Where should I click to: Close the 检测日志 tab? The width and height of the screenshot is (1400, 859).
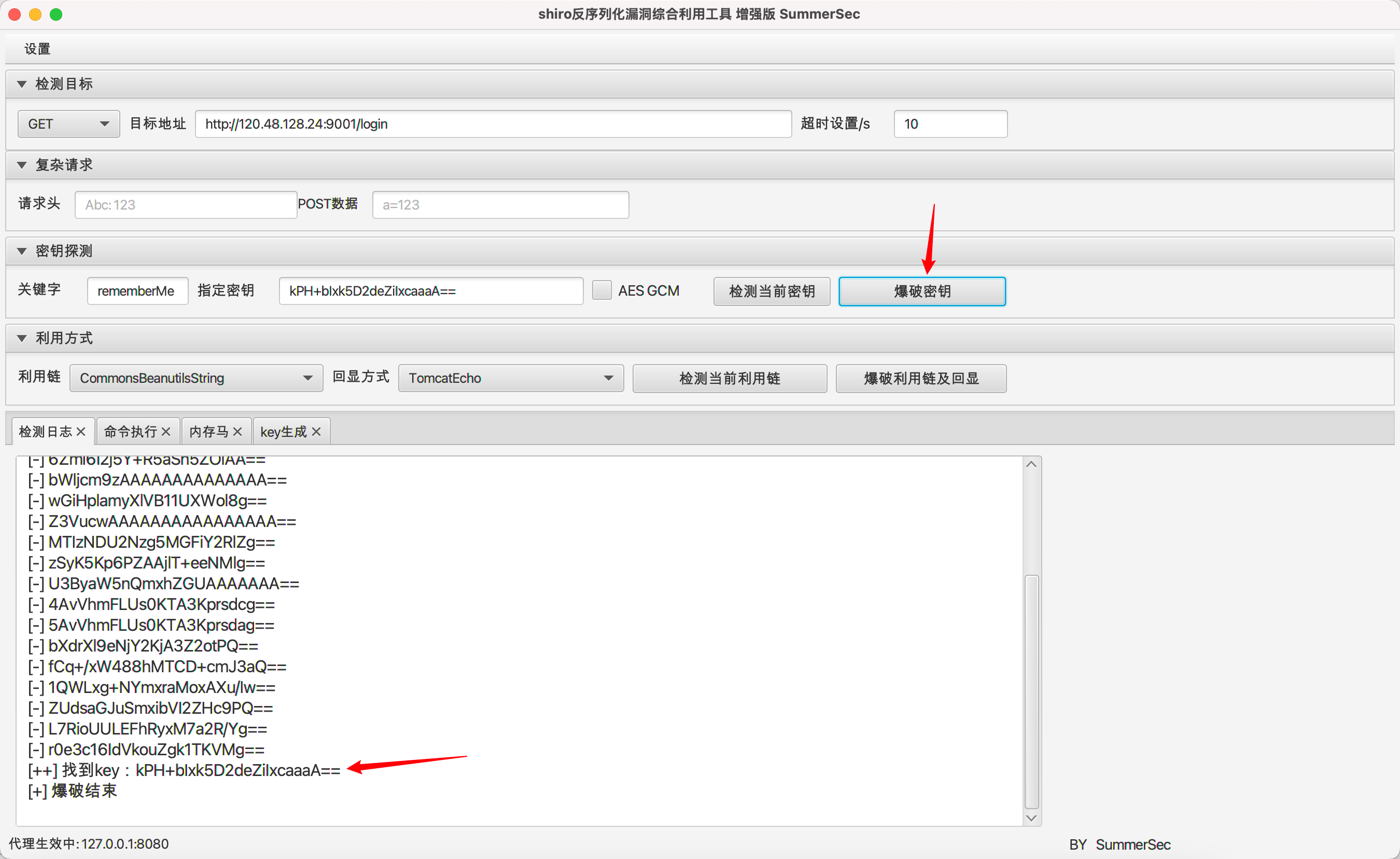point(81,432)
